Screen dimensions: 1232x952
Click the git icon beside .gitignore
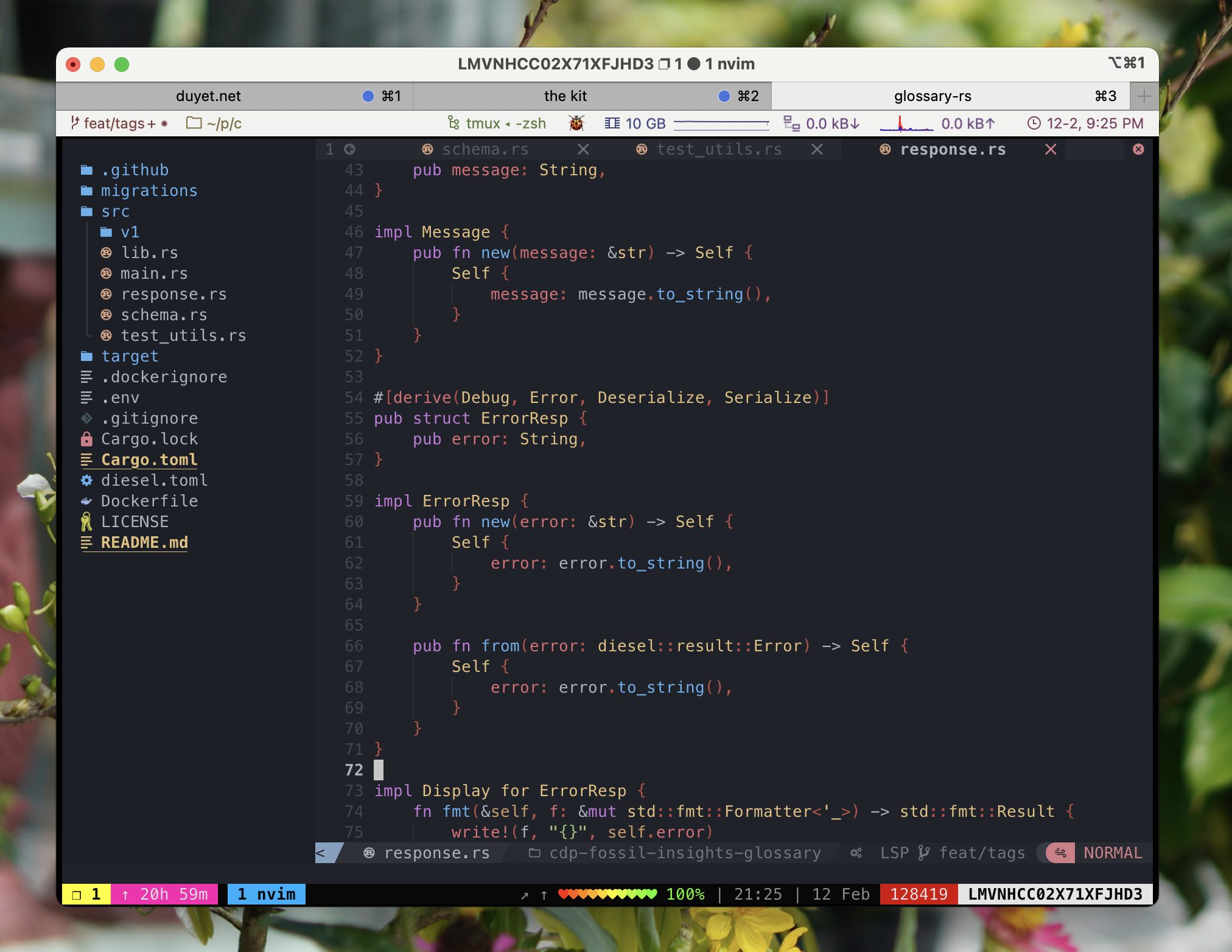86,418
